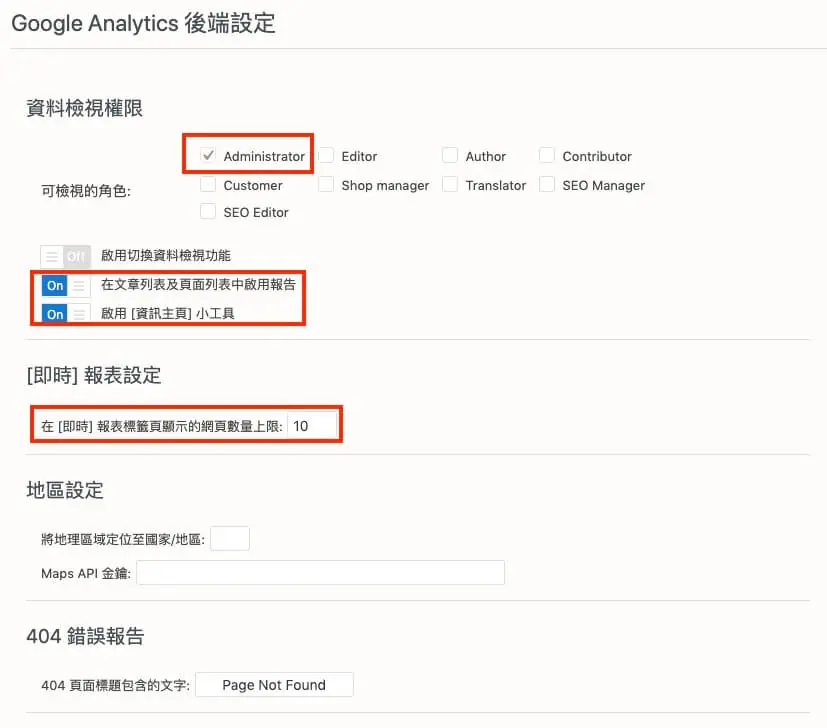Turn on the 啟用切換資料檢視功能 toggle
Image resolution: width=827 pixels, height=728 pixels.
pyautogui.click(x=65, y=256)
